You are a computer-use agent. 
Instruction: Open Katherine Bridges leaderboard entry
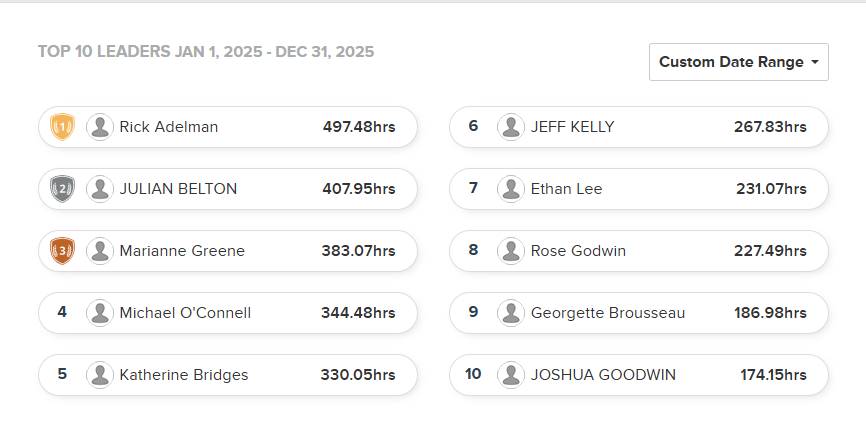click(184, 375)
